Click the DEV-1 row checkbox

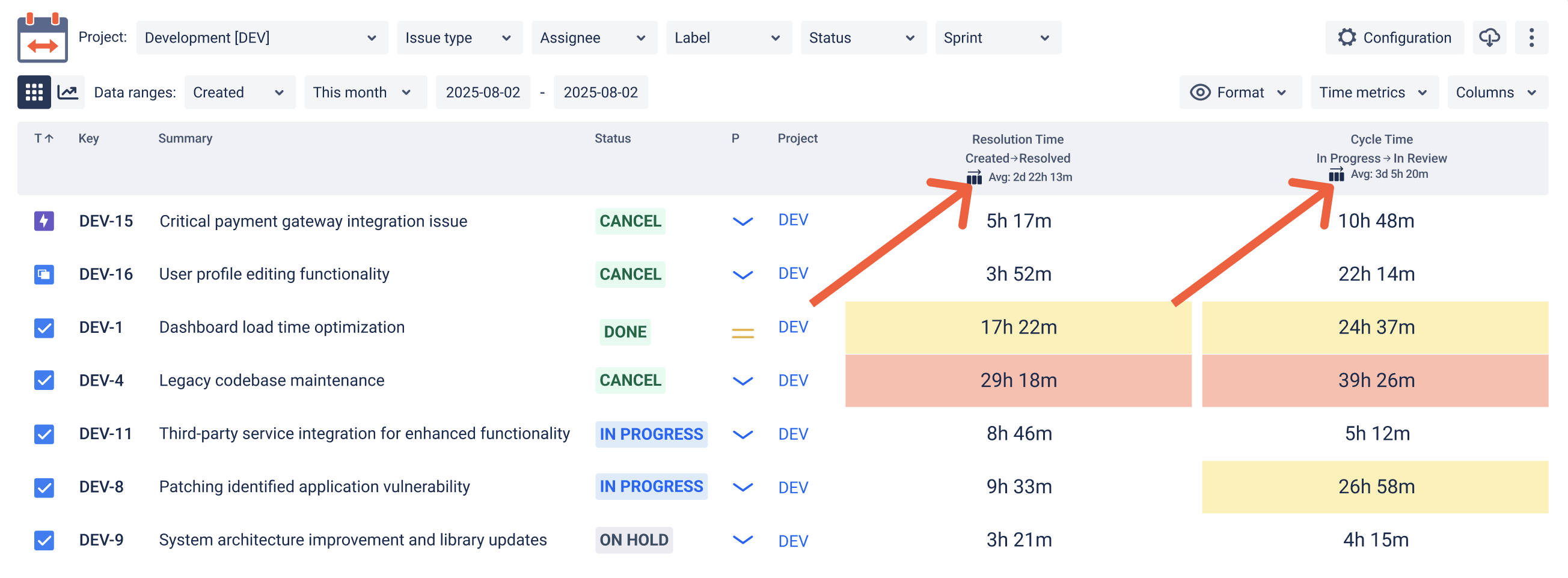[x=43, y=327]
